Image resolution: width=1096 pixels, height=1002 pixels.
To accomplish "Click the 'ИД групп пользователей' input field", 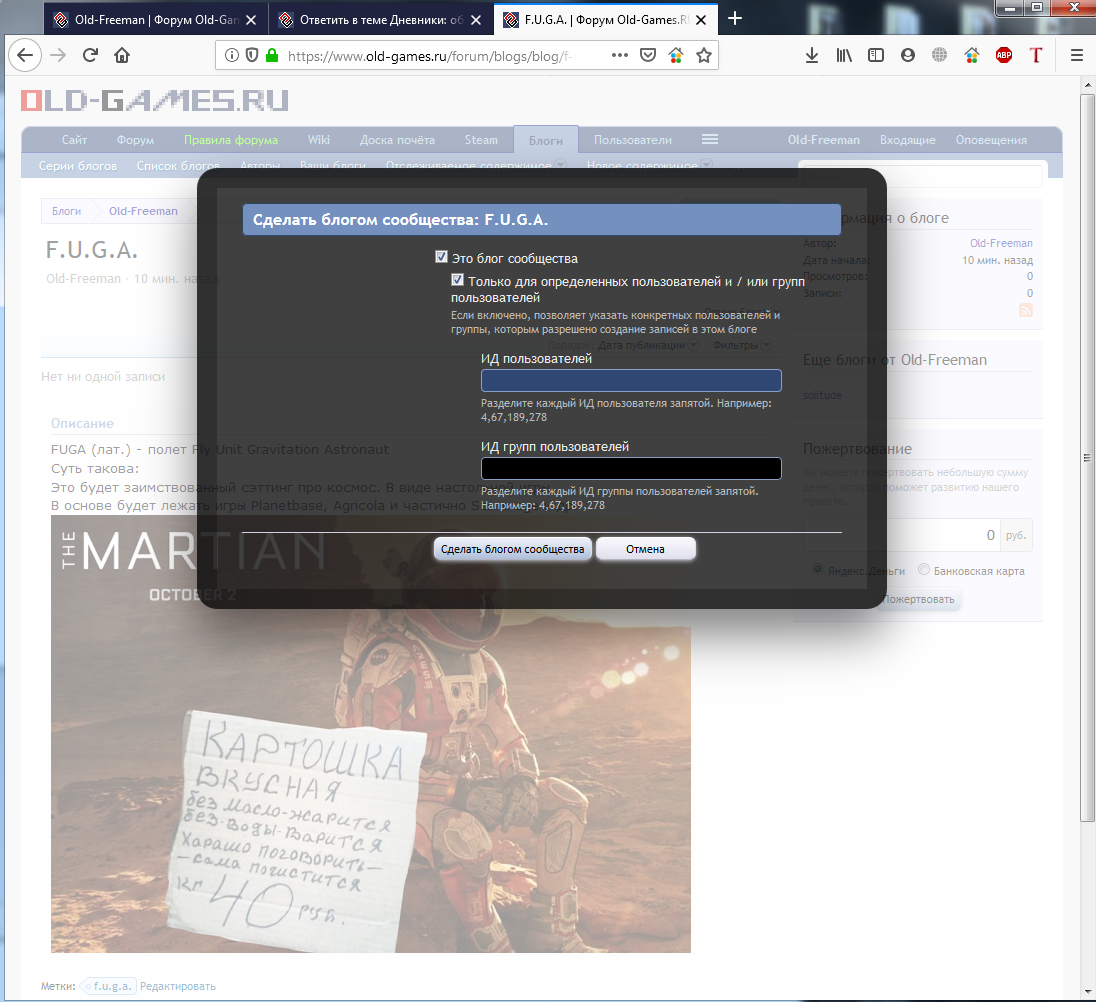I will pos(631,469).
